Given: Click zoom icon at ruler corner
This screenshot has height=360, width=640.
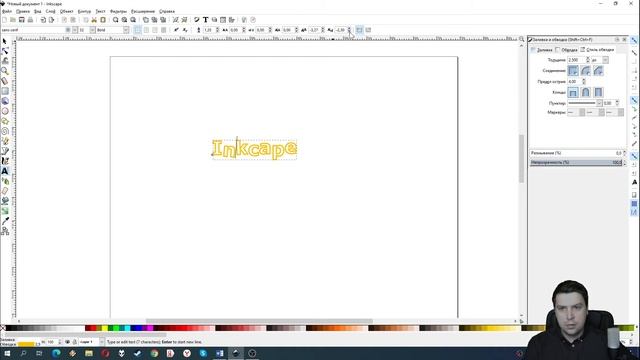Looking at the screenshot, I should 521,39.
